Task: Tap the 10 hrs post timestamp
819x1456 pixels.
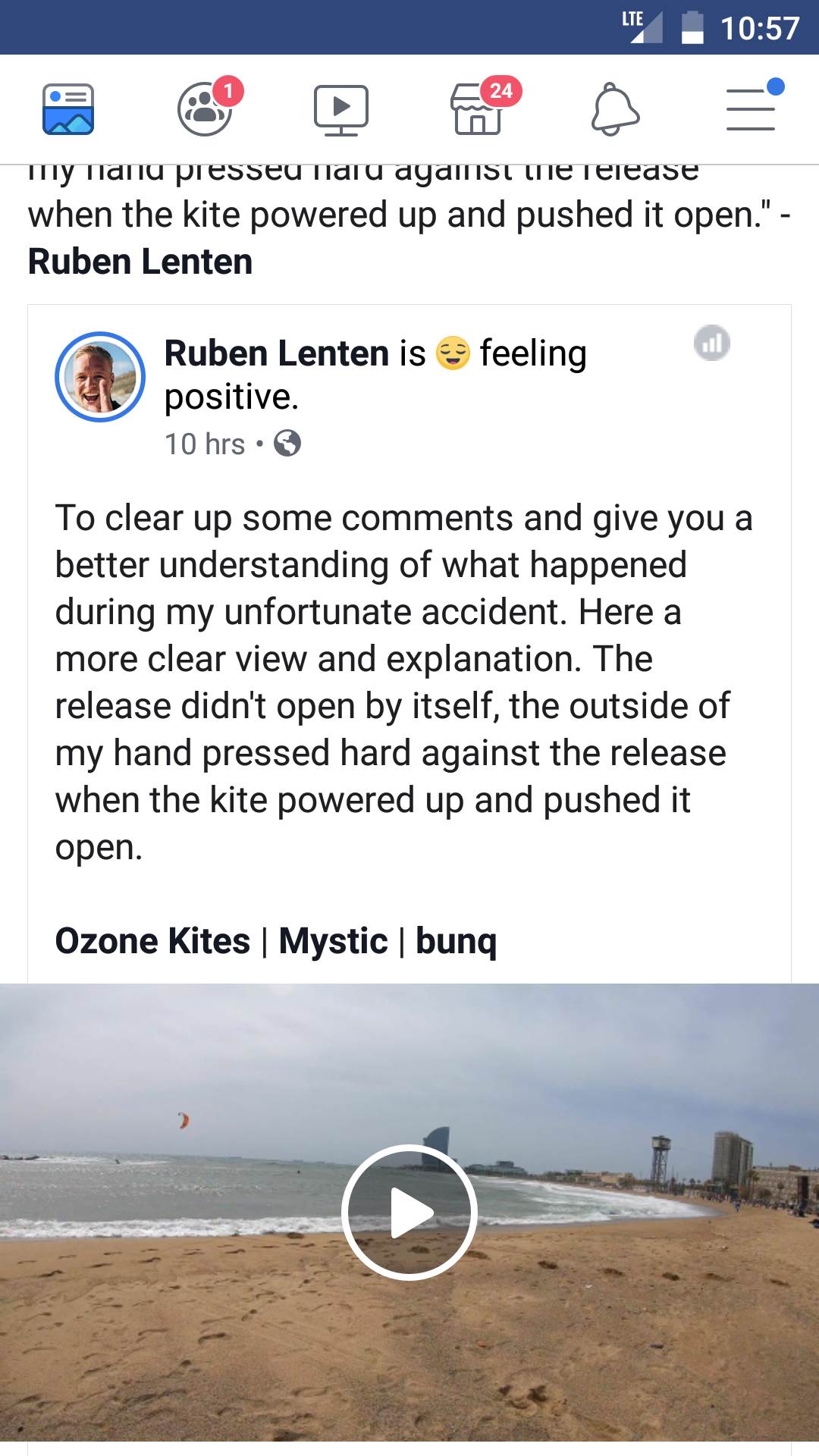Action: (205, 444)
